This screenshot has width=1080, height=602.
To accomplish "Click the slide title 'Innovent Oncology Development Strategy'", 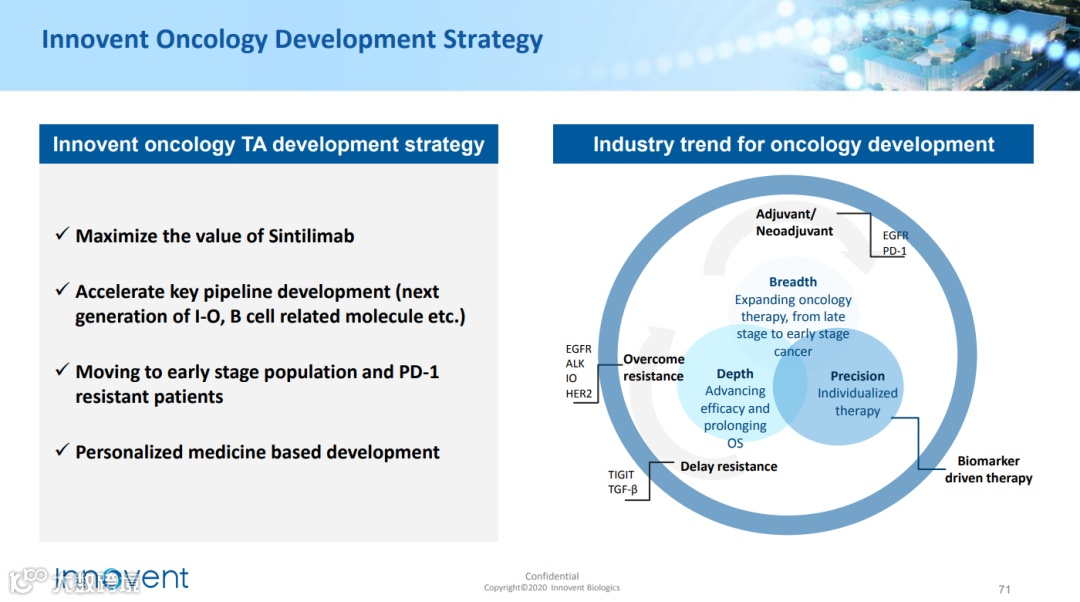I will click(x=292, y=40).
